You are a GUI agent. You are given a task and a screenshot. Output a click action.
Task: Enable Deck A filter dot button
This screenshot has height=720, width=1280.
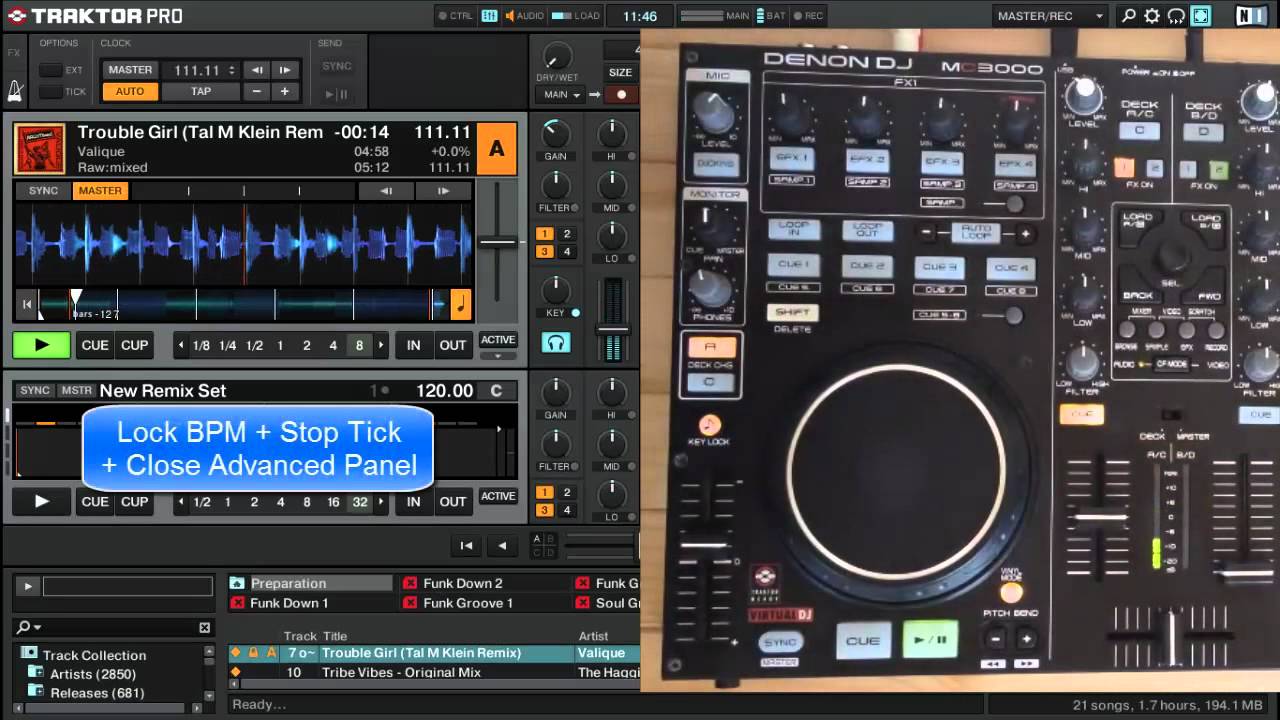575,208
